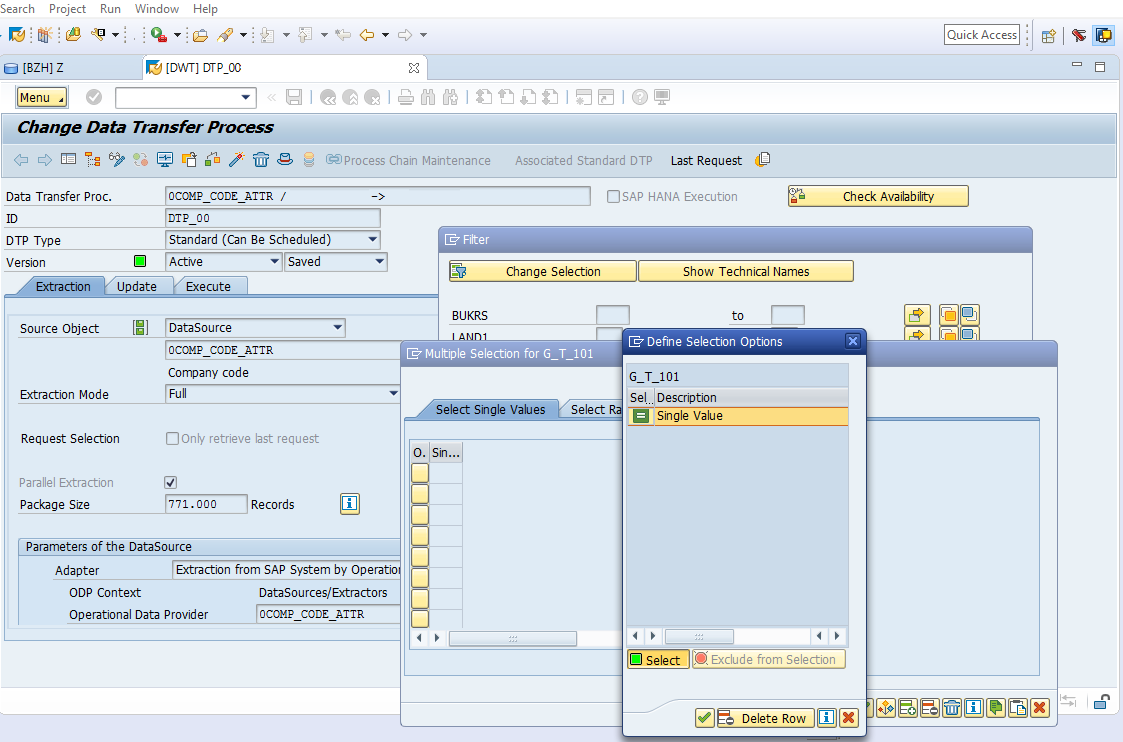
Task: Click the back arrow in DTP application toolbar
Action: click(x=21, y=160)
